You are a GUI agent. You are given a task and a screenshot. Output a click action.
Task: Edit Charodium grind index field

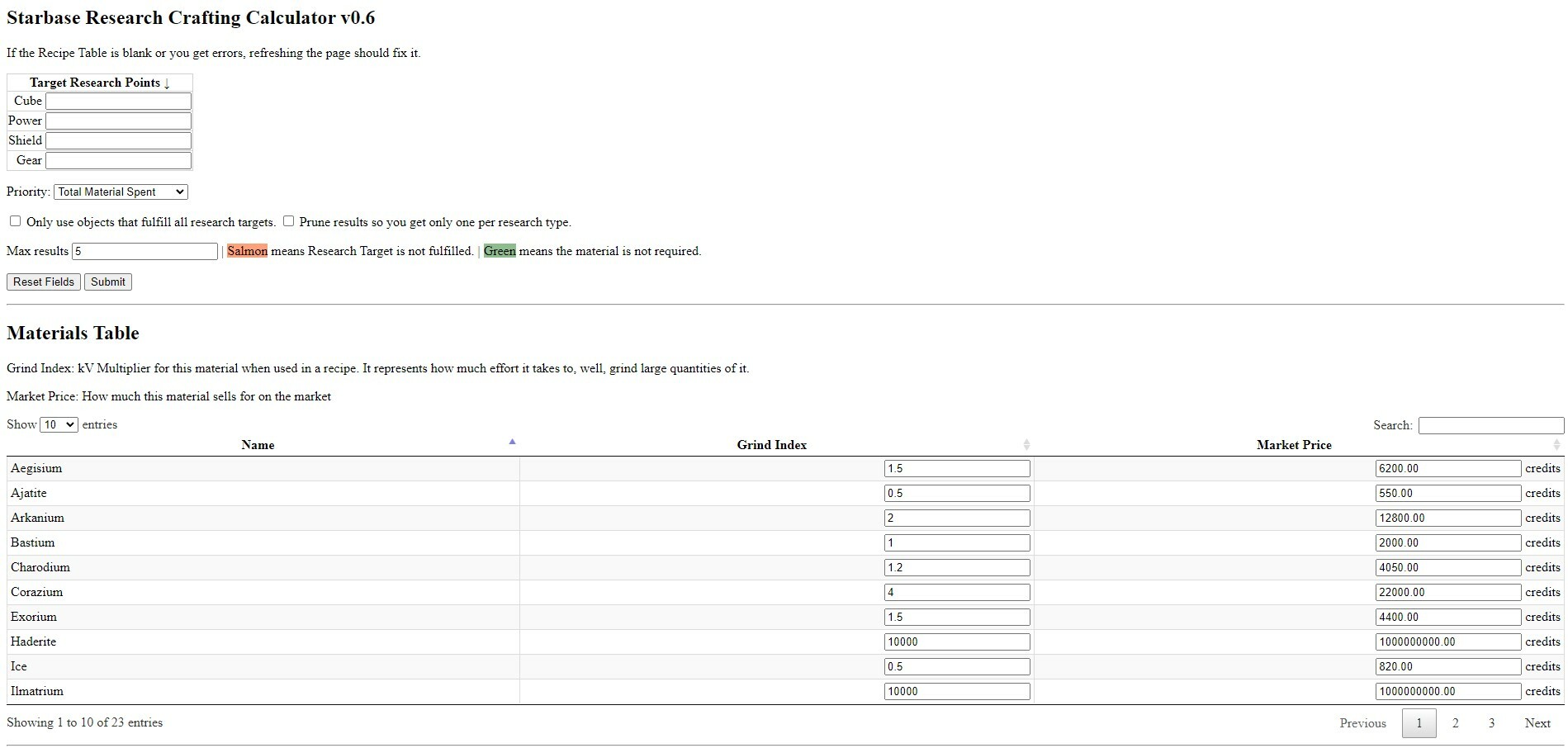click(x=957, y=567)
